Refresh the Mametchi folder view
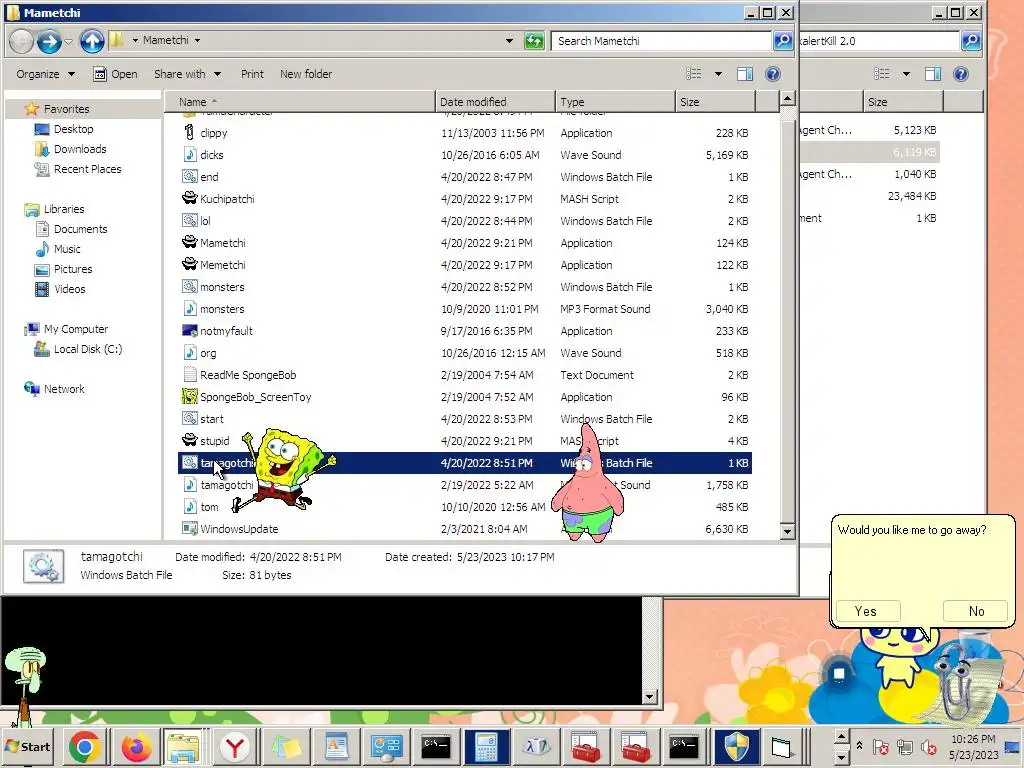1024x768 pixels. tap(534, 41)
